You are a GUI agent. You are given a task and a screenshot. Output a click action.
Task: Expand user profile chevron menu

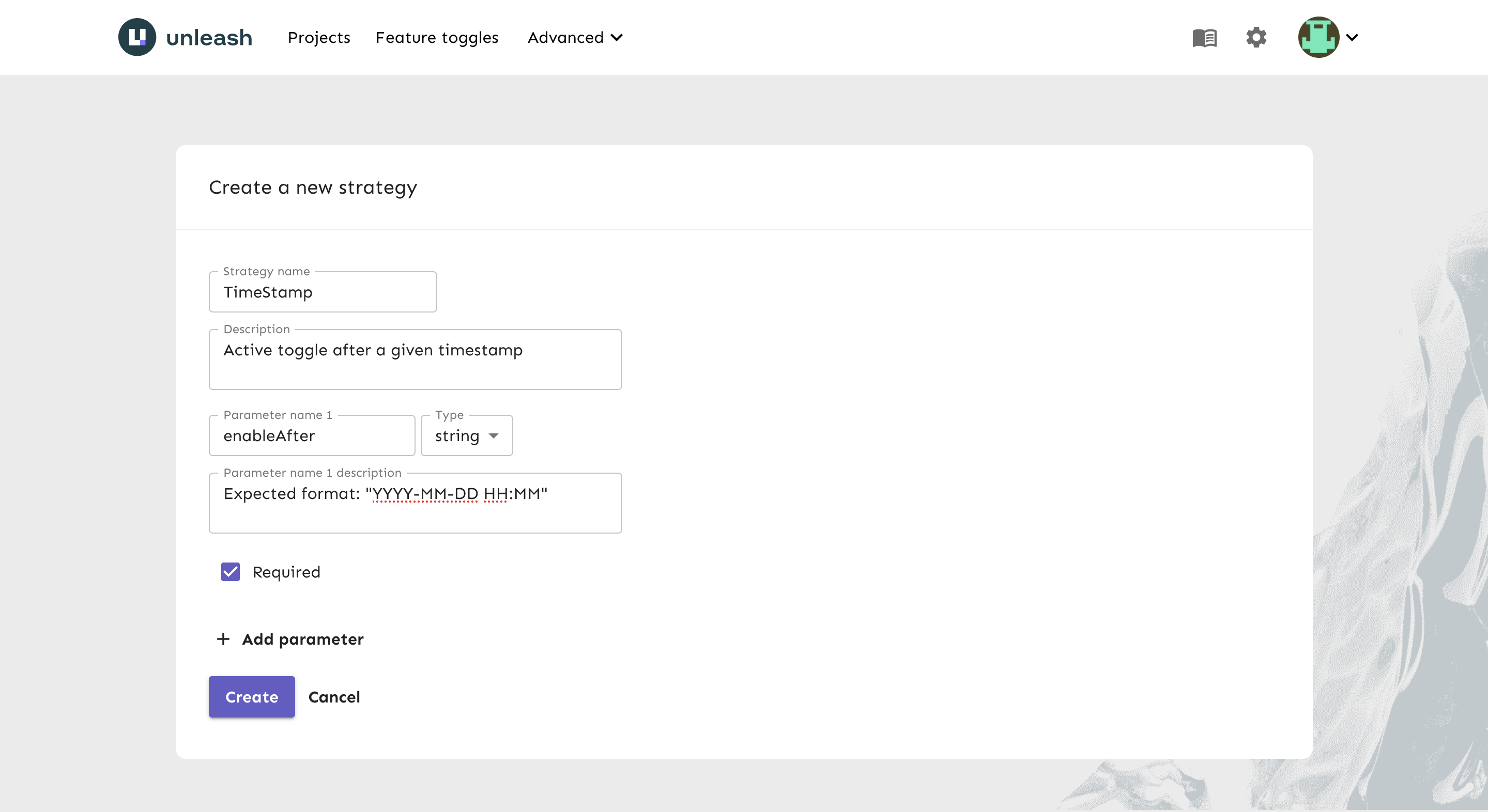tap(1352, 38)
